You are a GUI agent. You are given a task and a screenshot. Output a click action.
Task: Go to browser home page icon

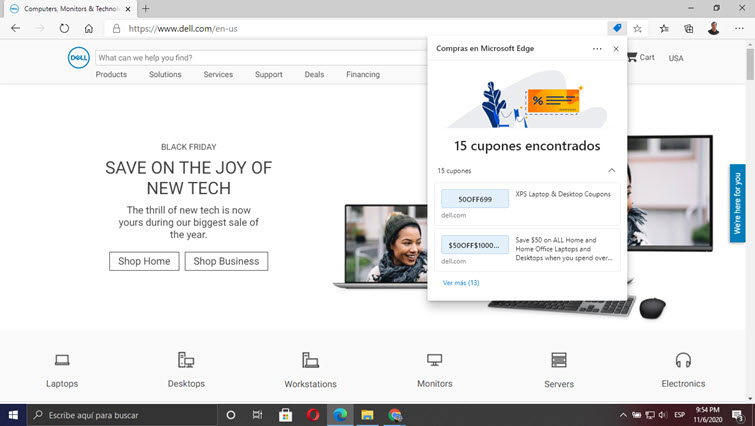[x=89, y=29]
